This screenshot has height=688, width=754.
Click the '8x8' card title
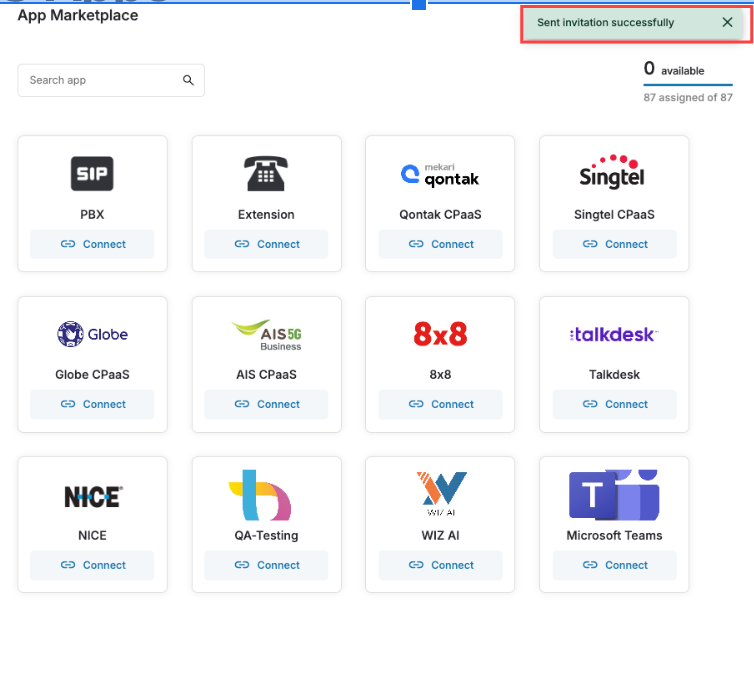440,375
